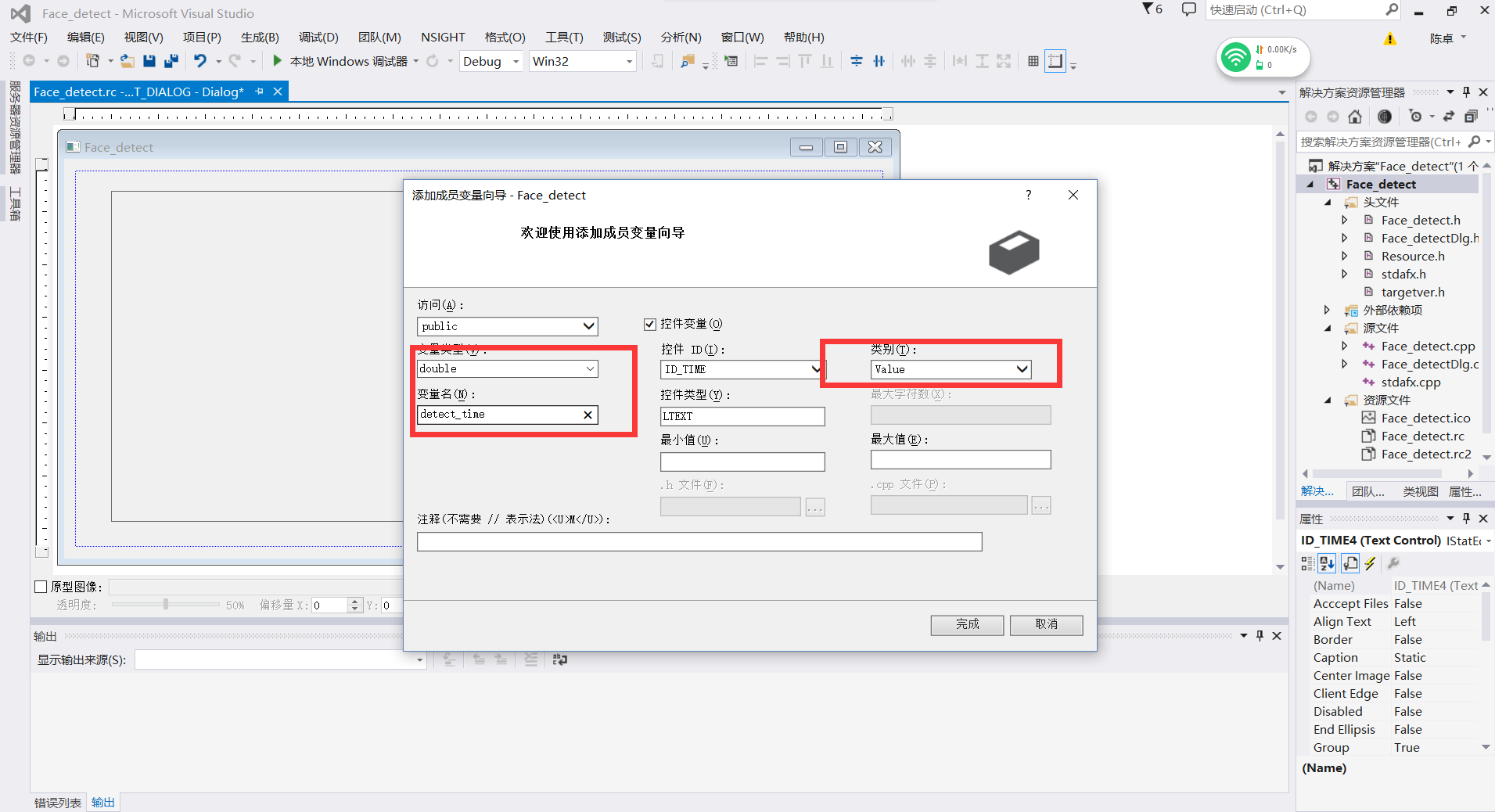Click the notifications flag icon
This screenshot has height=812, width=1495.
1152,9
